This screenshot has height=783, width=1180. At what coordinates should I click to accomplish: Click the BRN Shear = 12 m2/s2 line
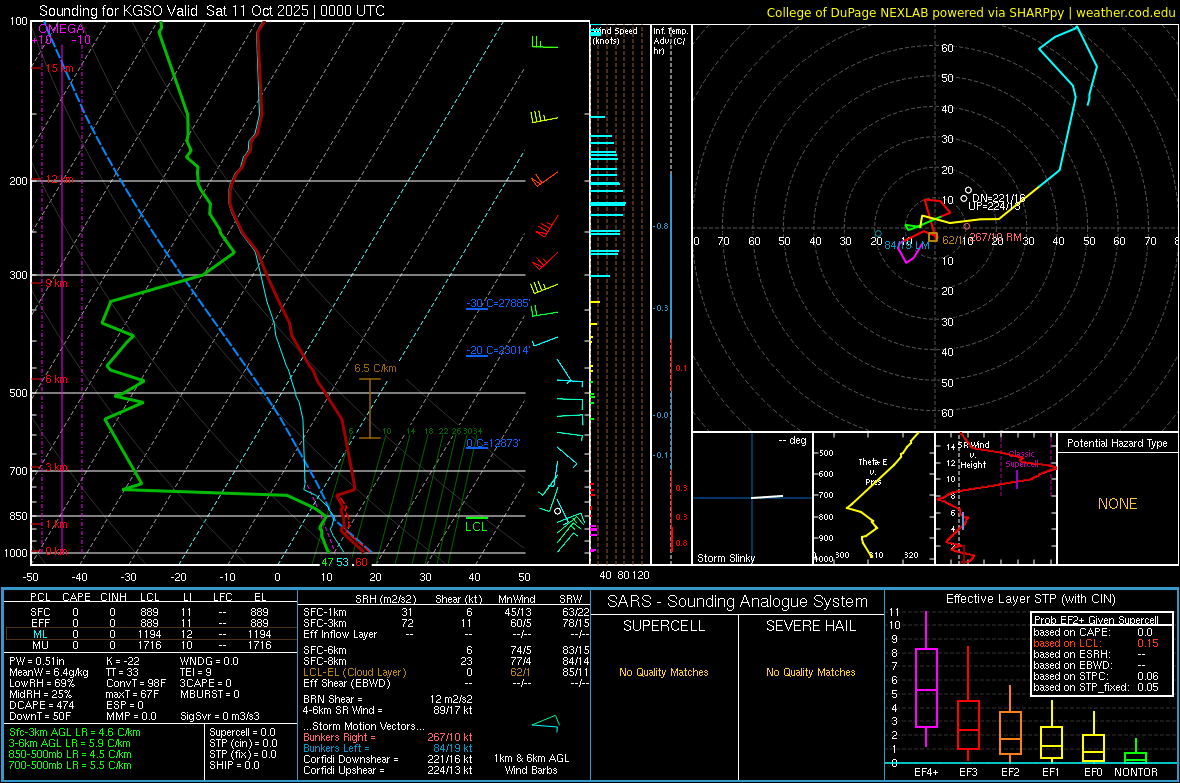click(388, 699)
